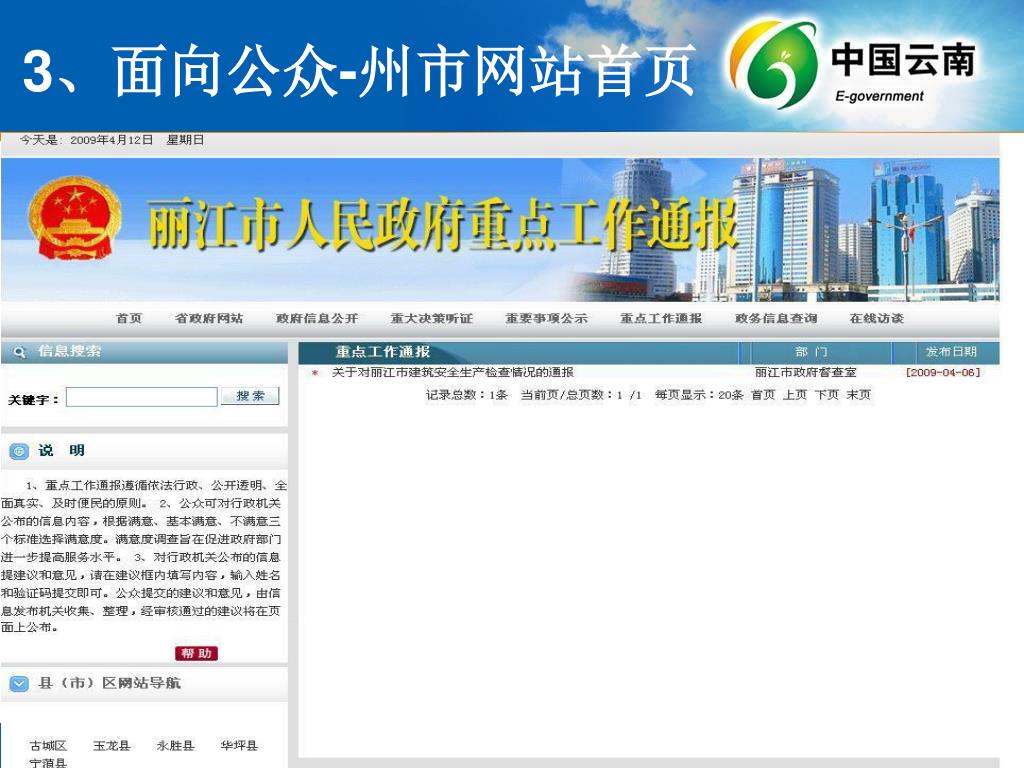Viewport: 1024px width, 768px height.
Task: Click the 丽江市政府督查室 department cell
Action: 805,372
